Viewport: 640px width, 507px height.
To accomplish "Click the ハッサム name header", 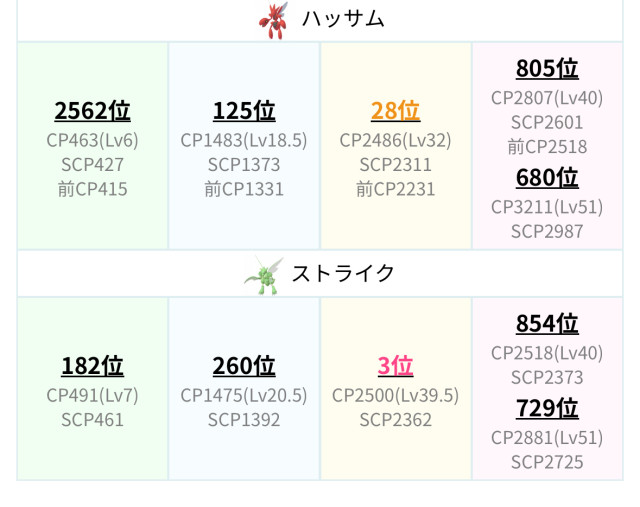I will pos(343,19).
